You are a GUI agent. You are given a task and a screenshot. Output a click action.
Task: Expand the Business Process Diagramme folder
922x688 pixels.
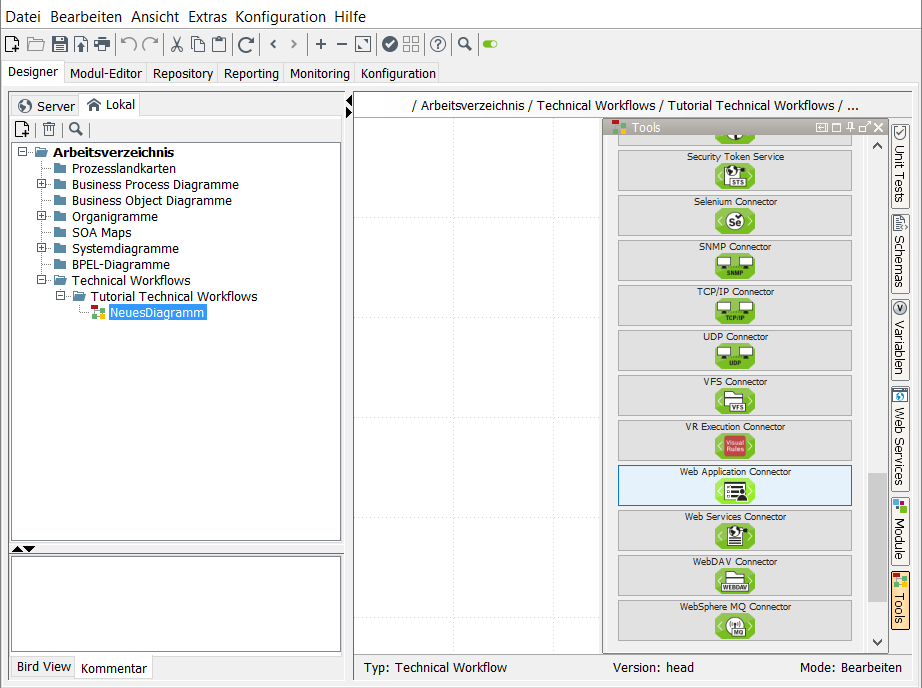click(42, 184)
